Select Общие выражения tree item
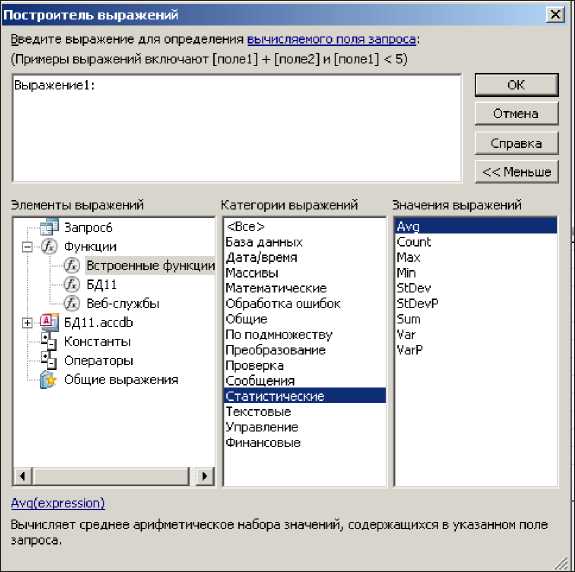Image resolution: width=575 pixels, height=572 pixels. click(121, 380)
